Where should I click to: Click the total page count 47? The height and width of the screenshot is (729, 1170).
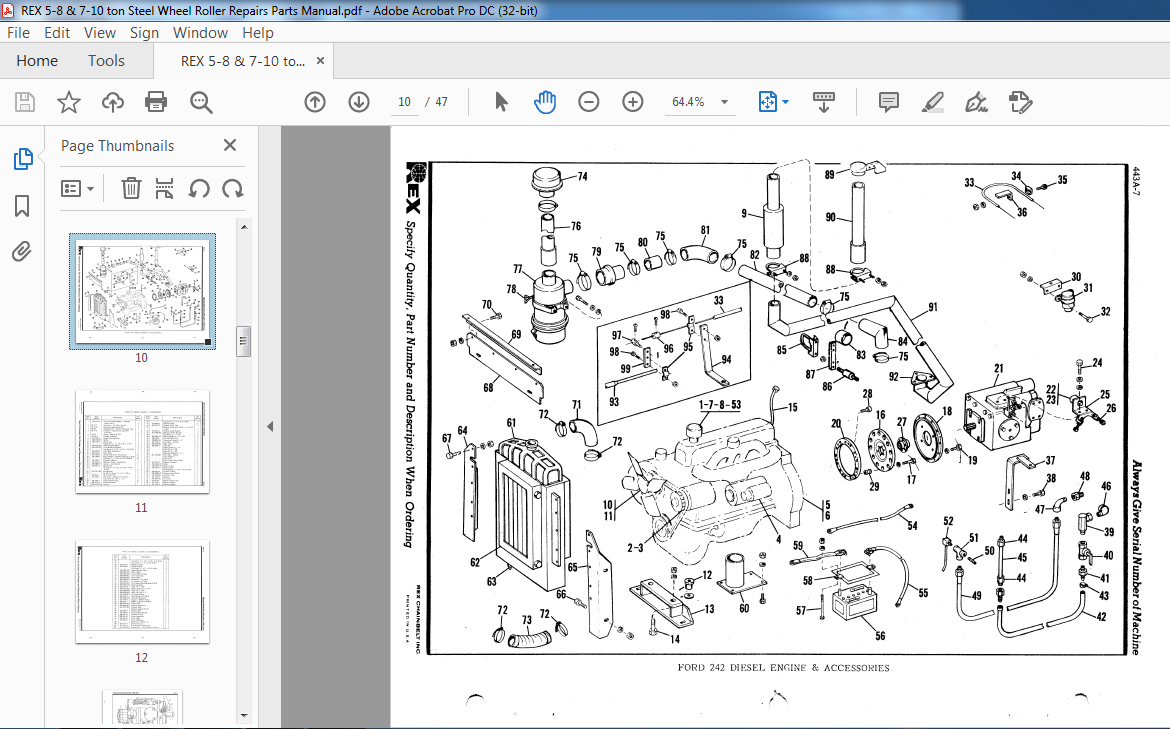pos(442,101)
